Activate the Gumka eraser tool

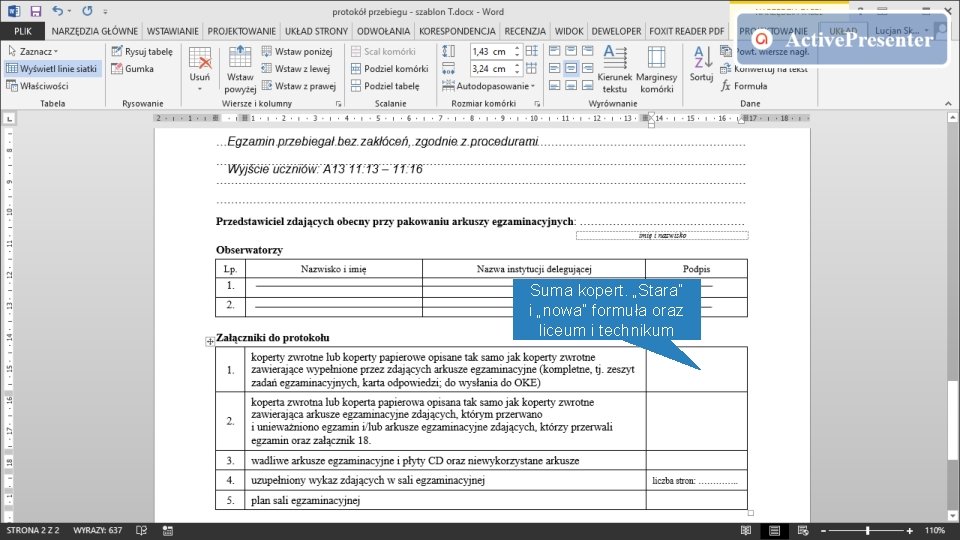(x=132, y=69)
